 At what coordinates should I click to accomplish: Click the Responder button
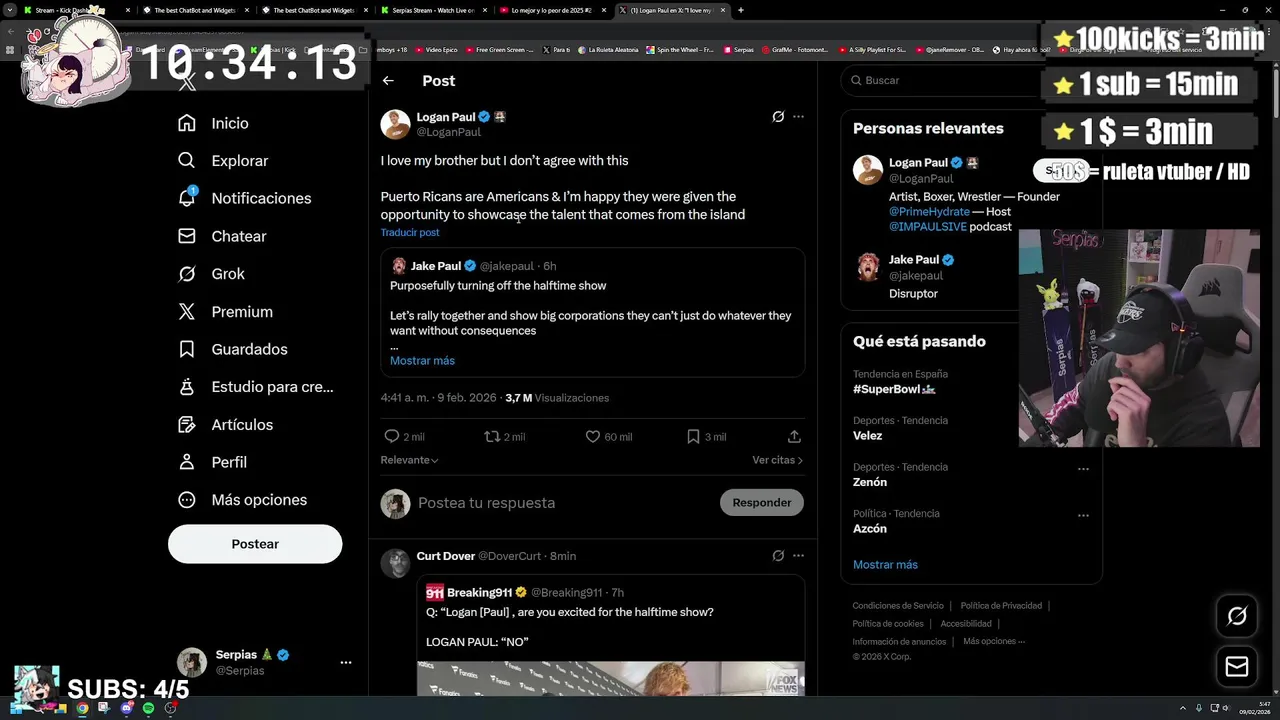tap(762, 503)
